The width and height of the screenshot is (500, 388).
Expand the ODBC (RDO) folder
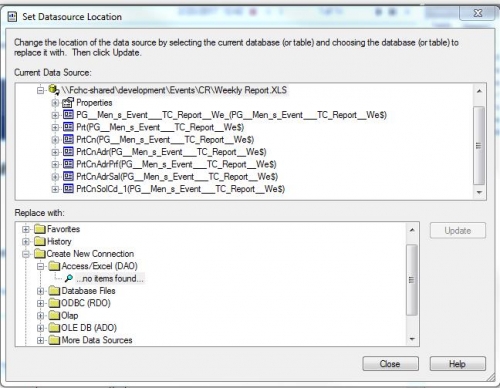coord(40,303)
